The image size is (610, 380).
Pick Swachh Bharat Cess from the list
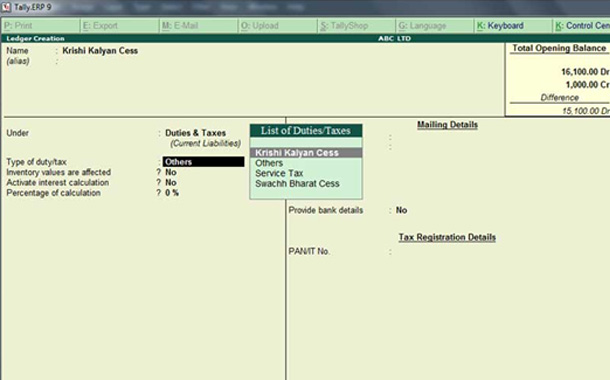306,184
